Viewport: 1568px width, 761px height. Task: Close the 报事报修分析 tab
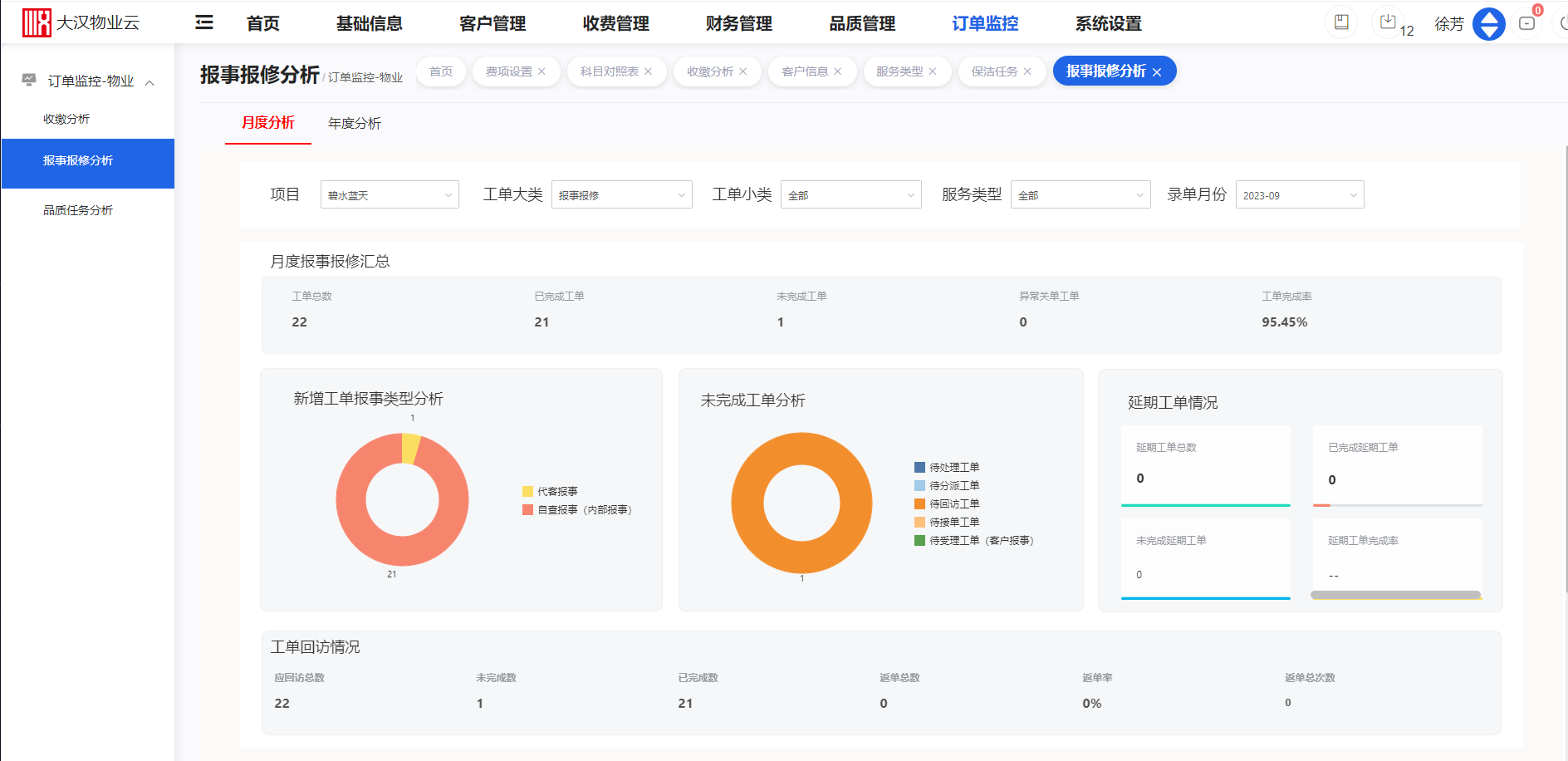click(x=1156, y=72)
